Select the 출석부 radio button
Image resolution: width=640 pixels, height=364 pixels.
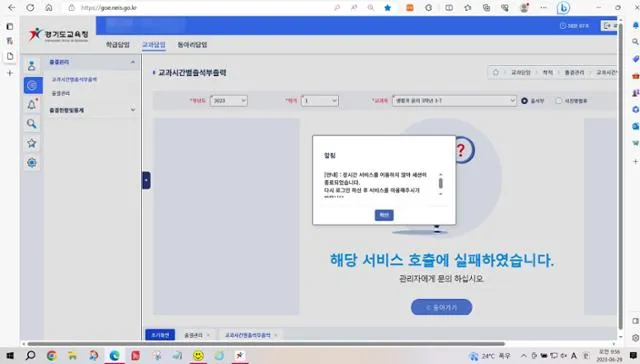pyautogui.click(x=524, y=100)
